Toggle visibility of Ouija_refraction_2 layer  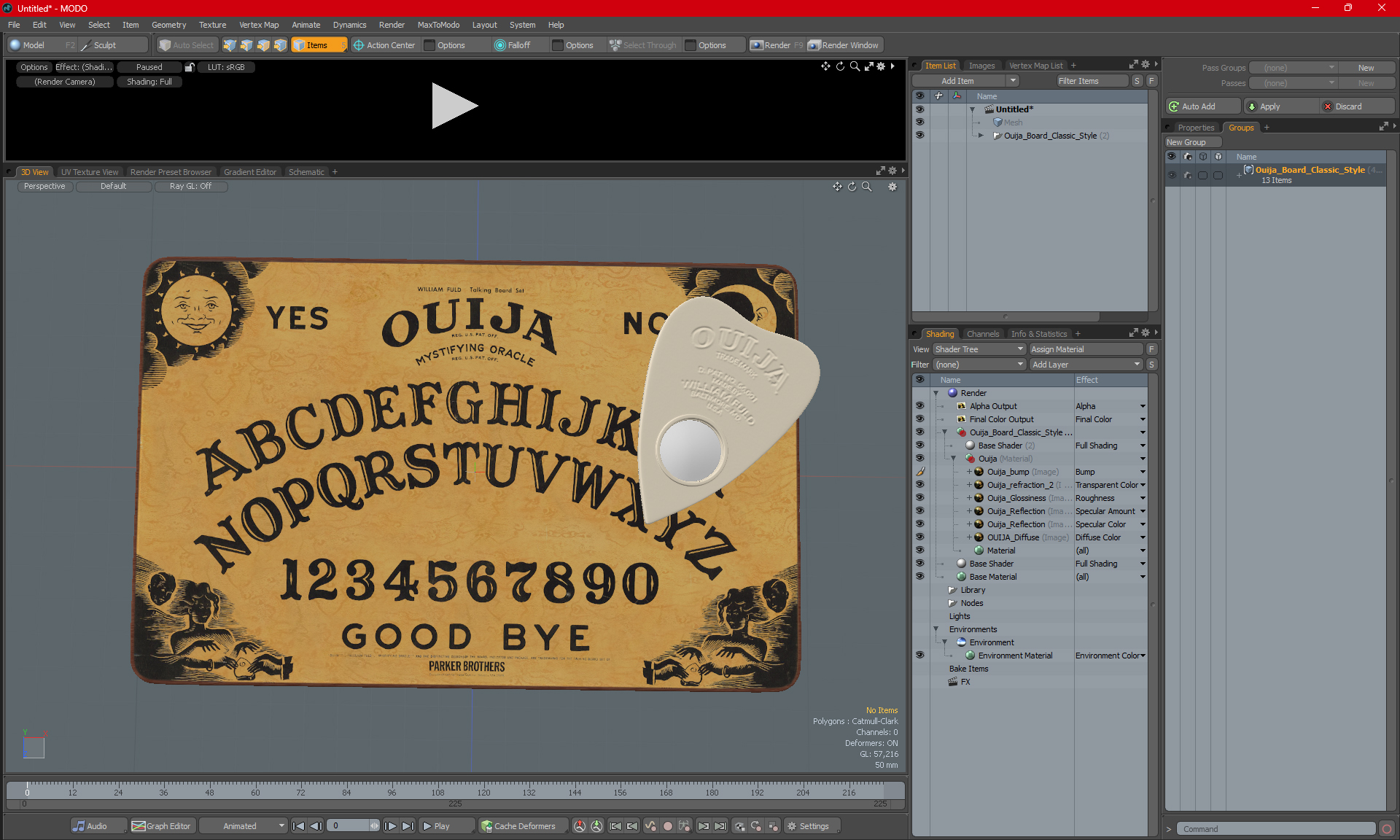(x=919, y=485)
